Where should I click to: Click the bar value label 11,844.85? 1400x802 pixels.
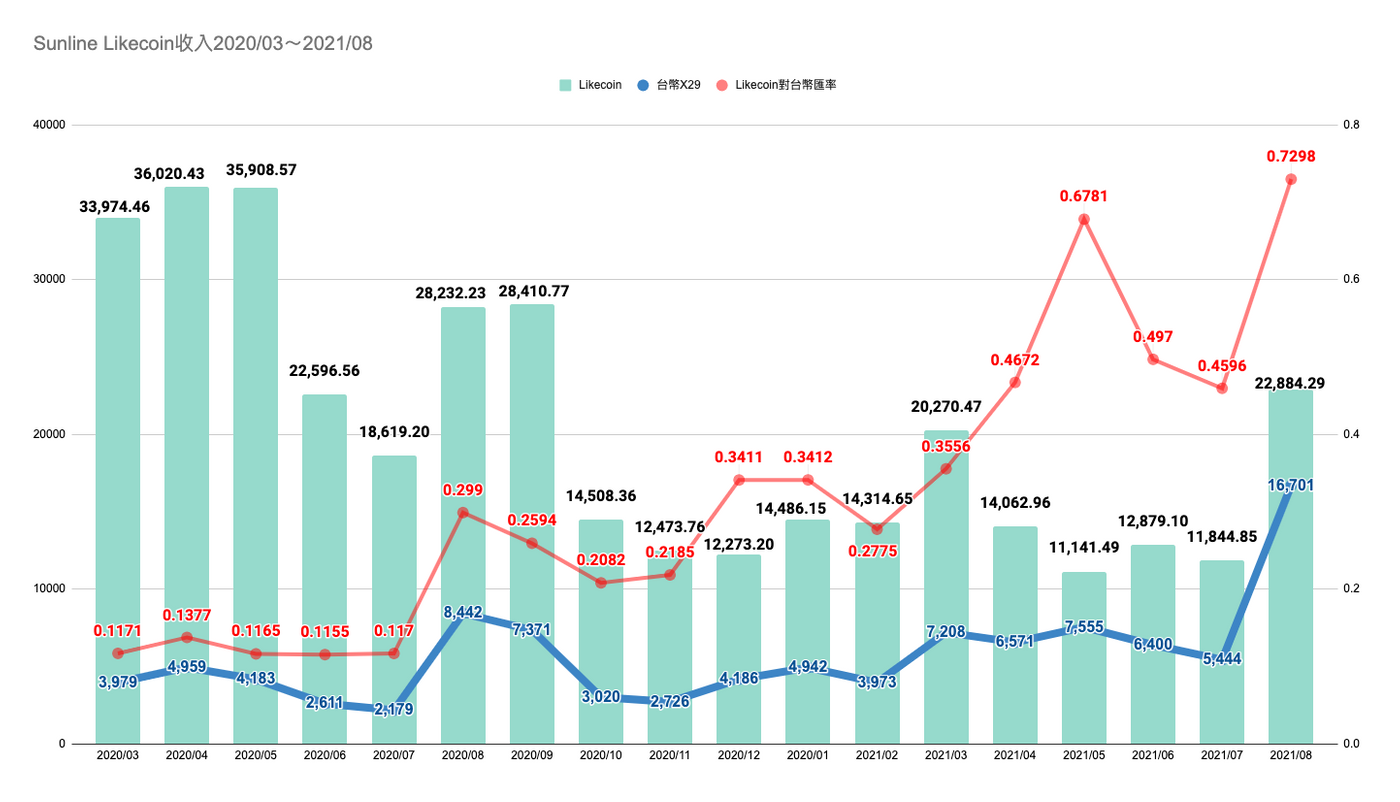[x=1222, y=537]
